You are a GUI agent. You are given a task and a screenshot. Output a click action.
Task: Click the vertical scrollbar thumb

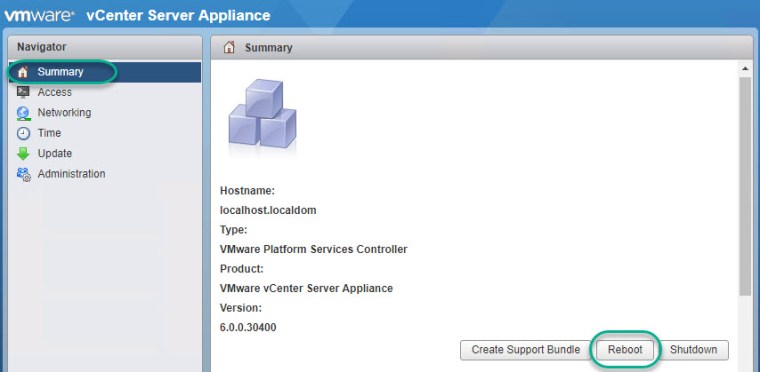point(745,186)
